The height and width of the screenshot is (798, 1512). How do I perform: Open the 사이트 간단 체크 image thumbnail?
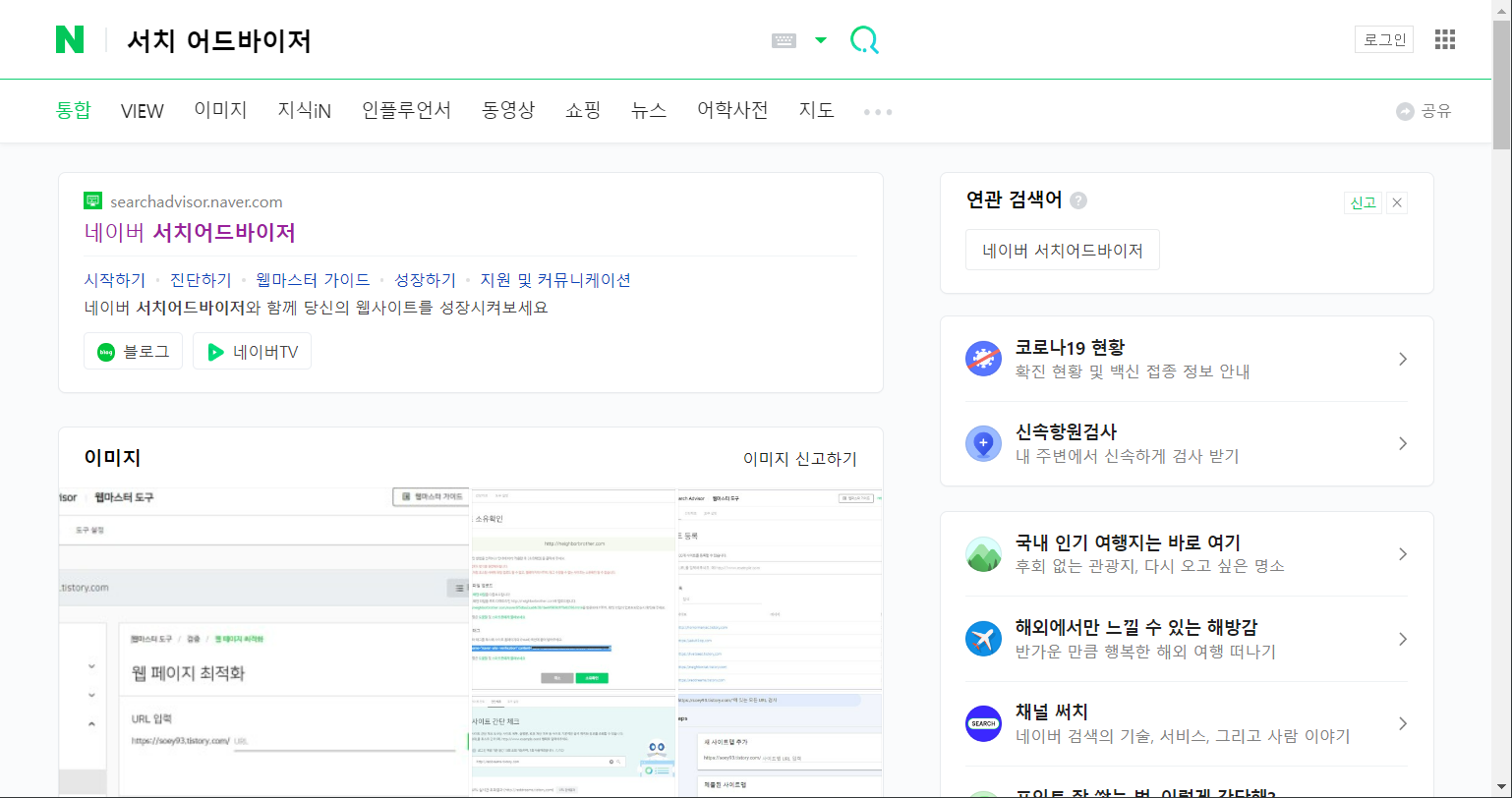pos(574,745)
